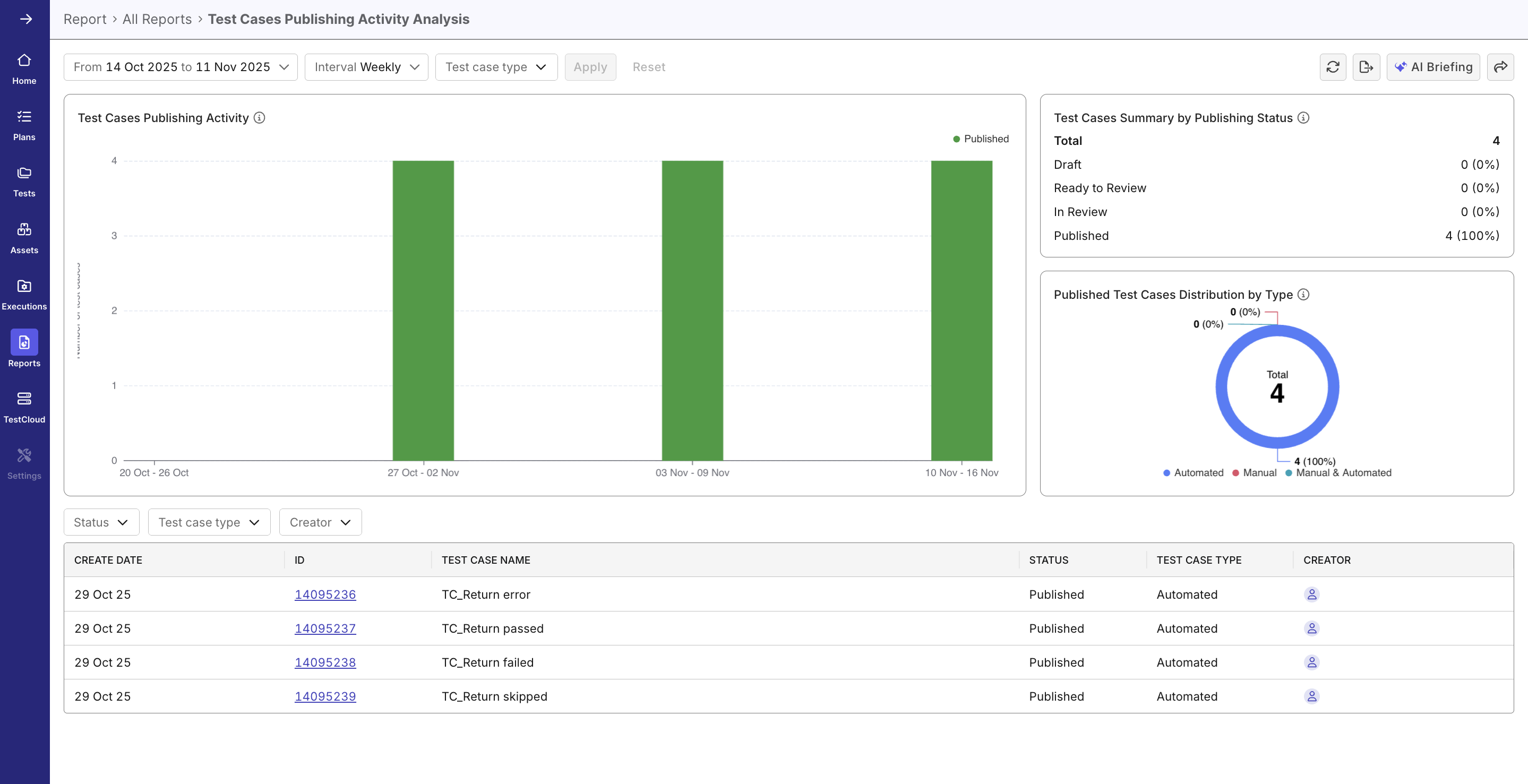The height and width of the screenshot is (784, 1528).
Task: Click the Report breadcrumb item
Action: 85,19
